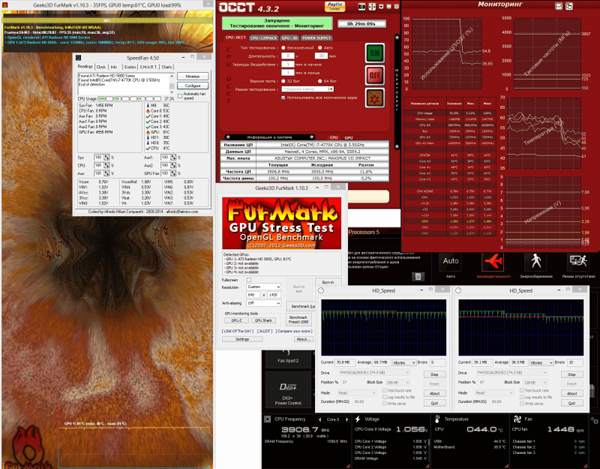Click Quit in the right HD_Speed window
This screenshot has height=469, width=600.
coord(572,403)
